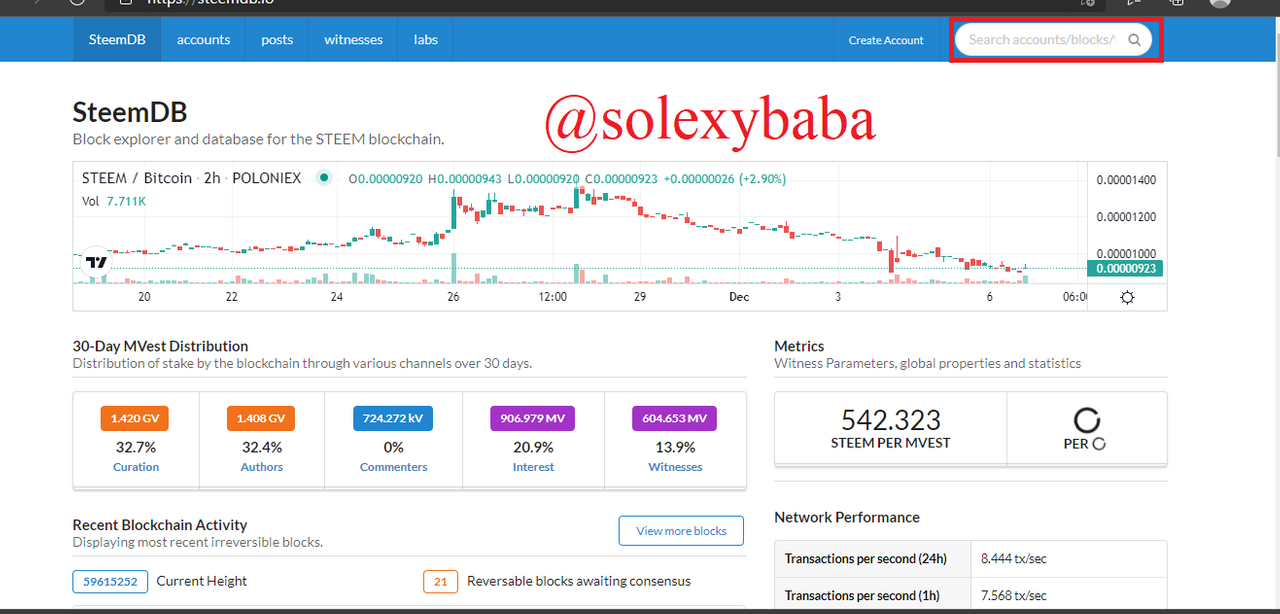Screen dimensions: 1280x614
Task: Open the posts menu item
Action: pos(277,40)
